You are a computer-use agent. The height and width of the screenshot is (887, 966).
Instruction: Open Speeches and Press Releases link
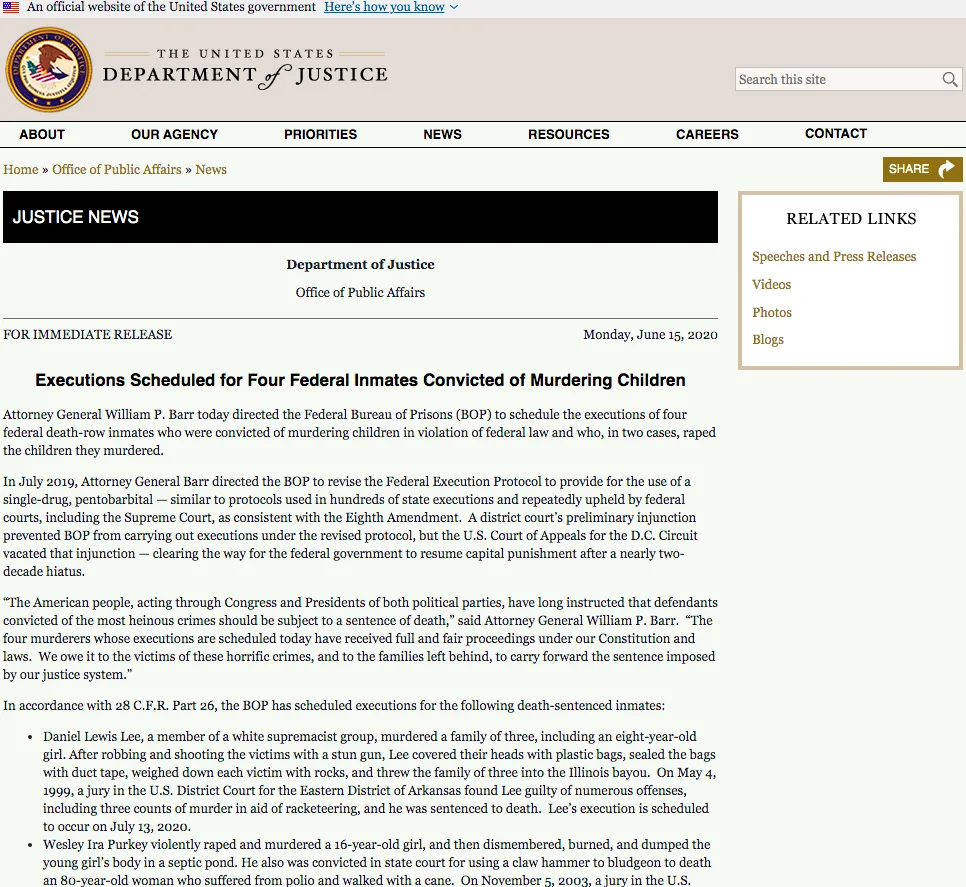tap(834, 256)
